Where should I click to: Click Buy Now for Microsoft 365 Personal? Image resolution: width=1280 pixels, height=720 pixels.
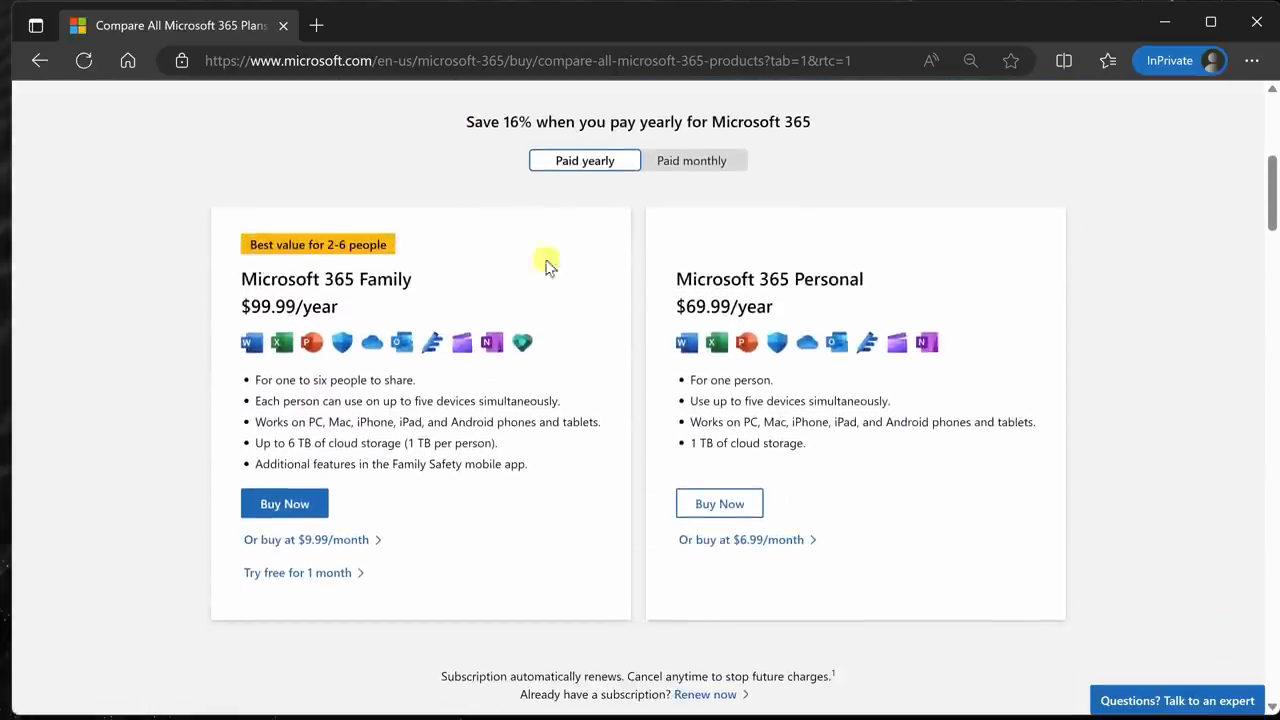click(720, 504)
